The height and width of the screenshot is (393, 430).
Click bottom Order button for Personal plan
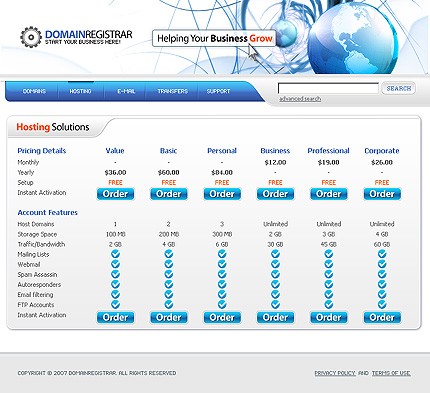point(222,317)
